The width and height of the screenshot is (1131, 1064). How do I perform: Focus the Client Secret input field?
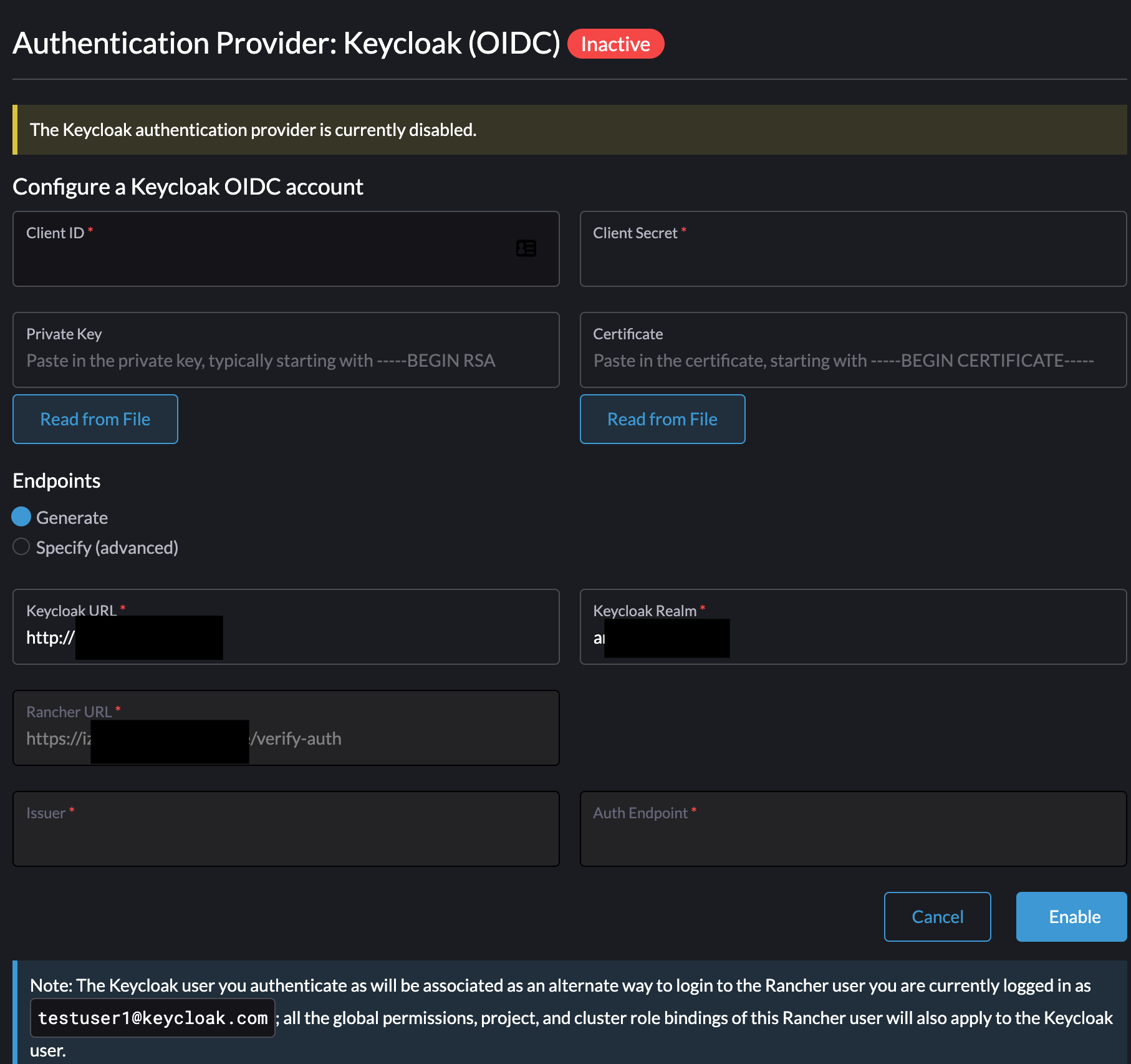point(853,249)
